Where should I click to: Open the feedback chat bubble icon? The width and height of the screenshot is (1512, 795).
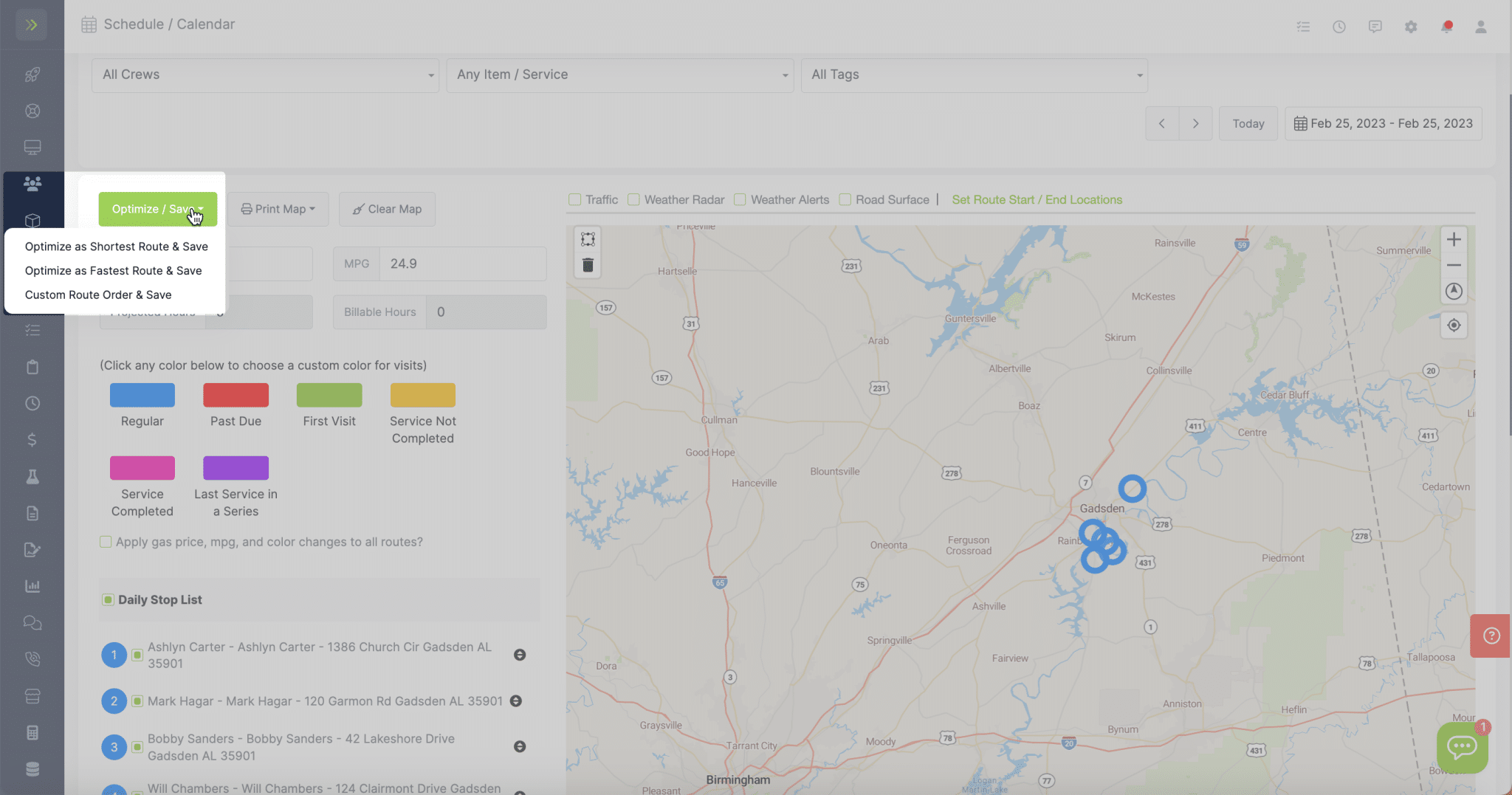[1375, 27]
